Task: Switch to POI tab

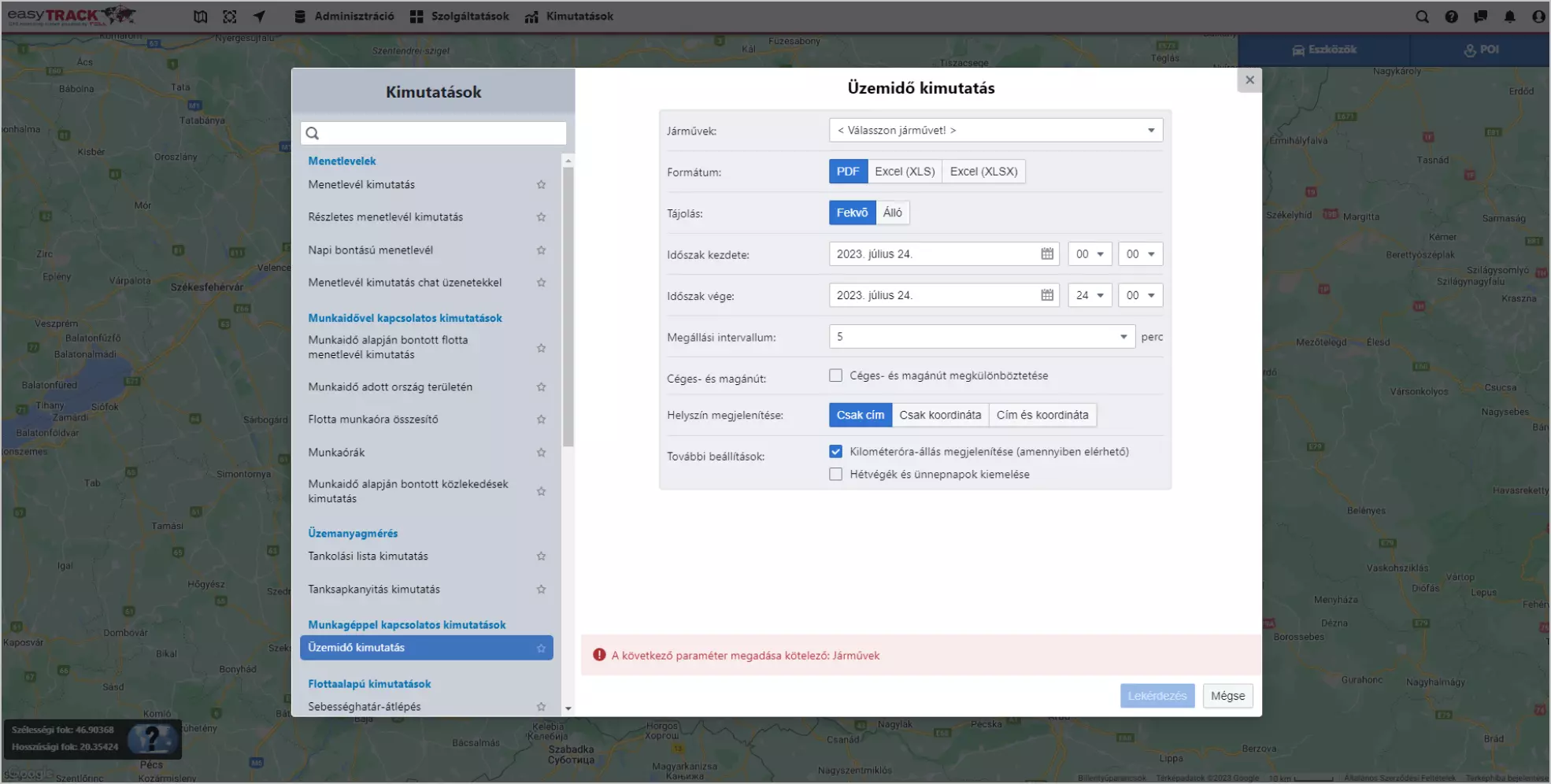Action: click(1481, 50)
